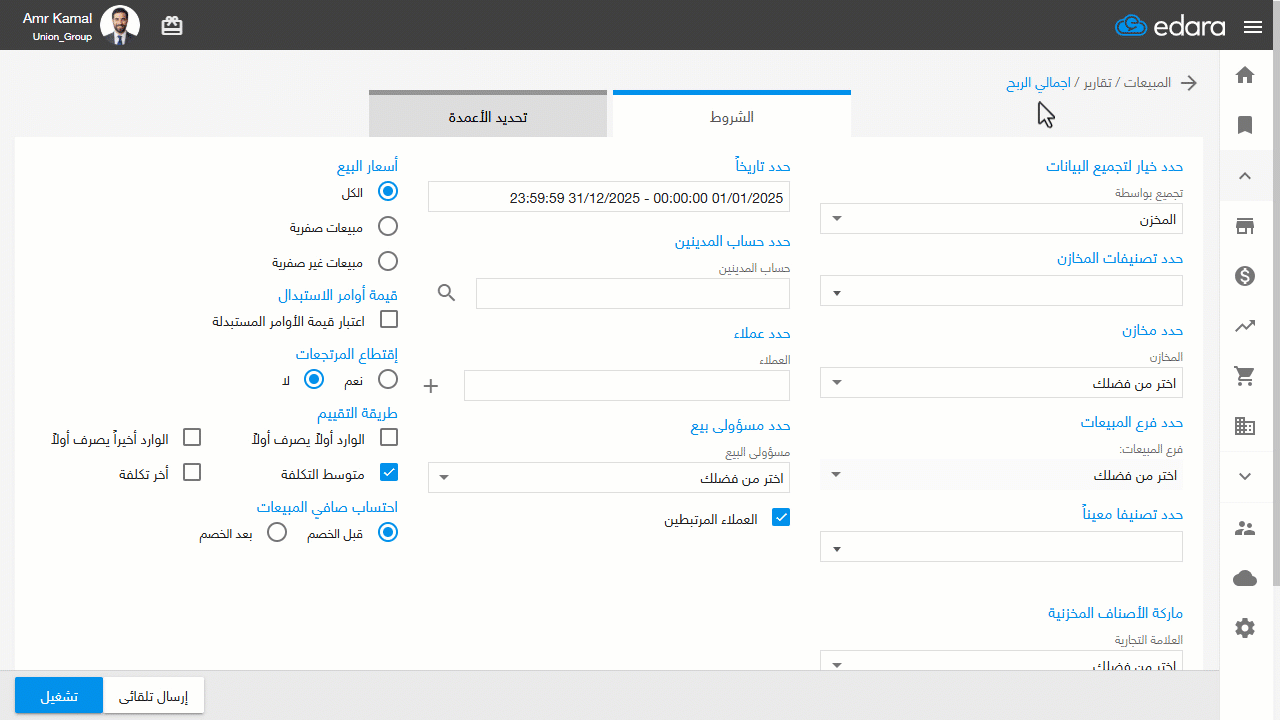
Task: Open the مسؤولي البيع dropdown
Action: (609, 477)
